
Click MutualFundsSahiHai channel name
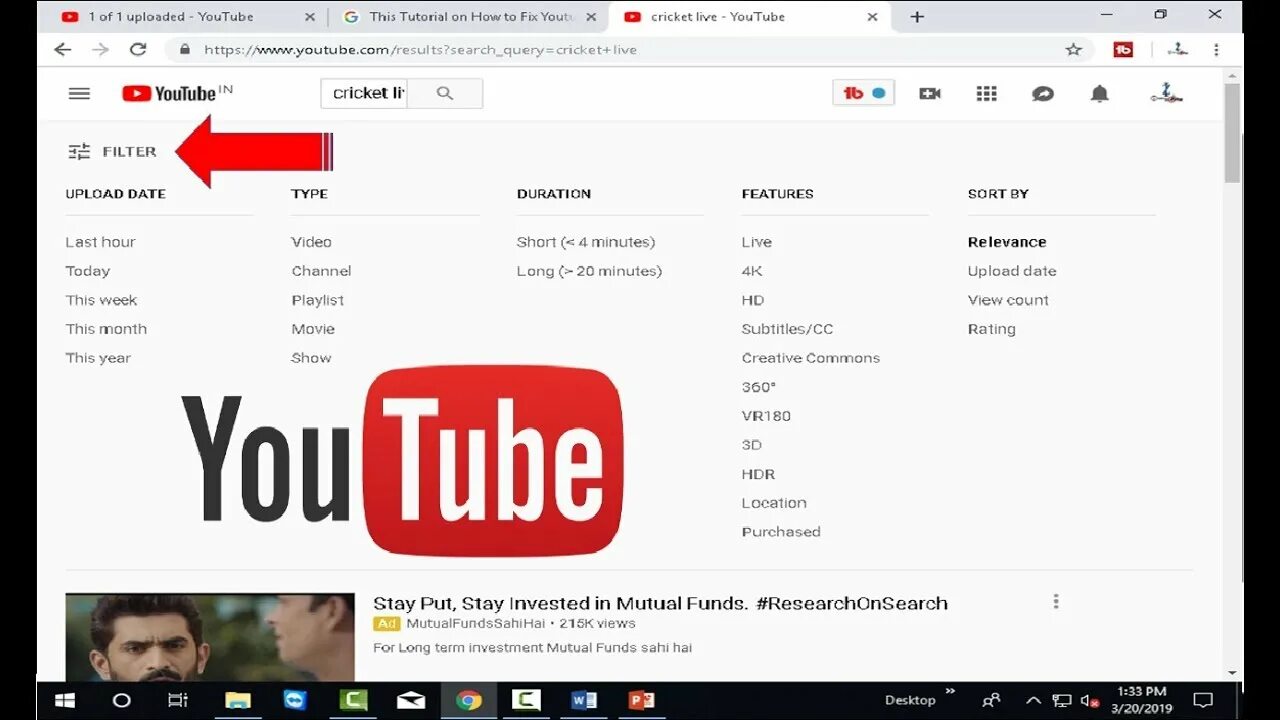pos(476,623)
